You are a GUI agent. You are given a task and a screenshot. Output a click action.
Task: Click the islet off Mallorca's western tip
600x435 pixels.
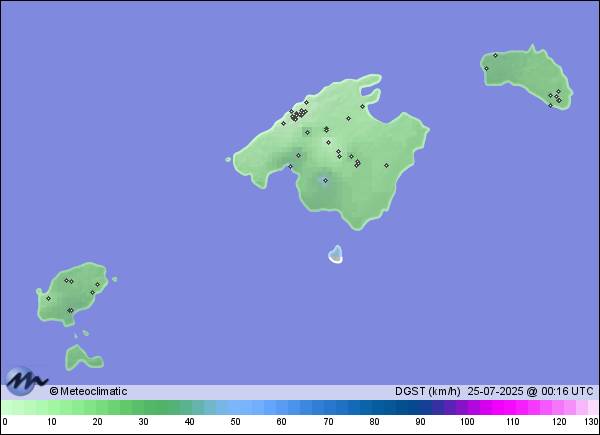tap(228, 160)
